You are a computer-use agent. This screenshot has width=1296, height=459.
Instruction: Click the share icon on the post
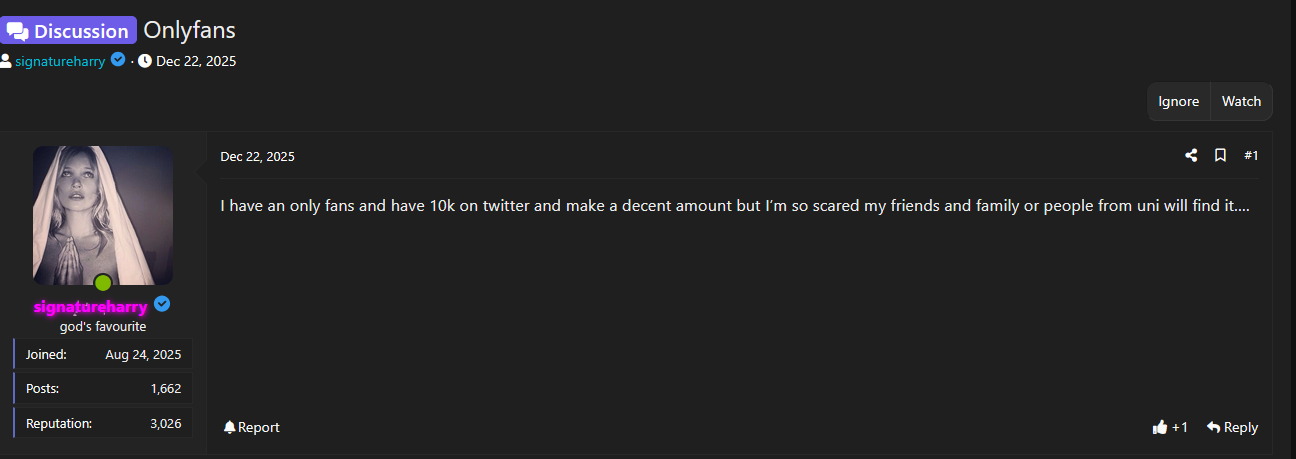[1191, 156]
